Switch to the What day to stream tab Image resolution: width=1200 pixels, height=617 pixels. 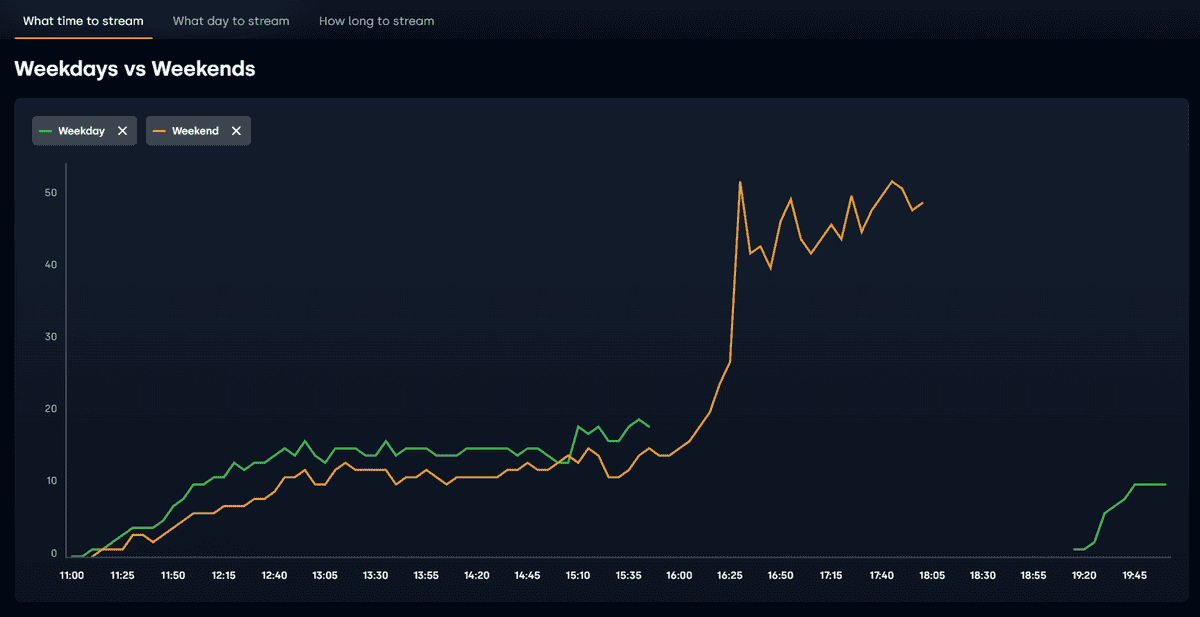coord(231,21)
